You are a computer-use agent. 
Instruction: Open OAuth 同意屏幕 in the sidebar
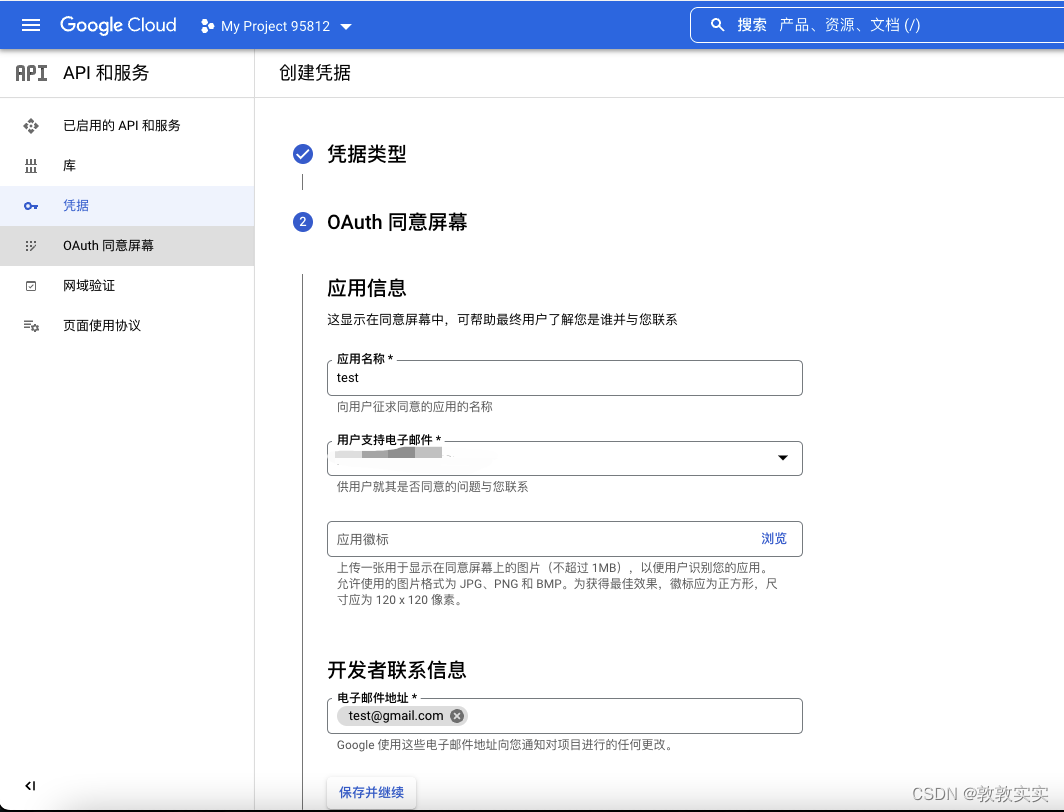(x=108, y=246)
